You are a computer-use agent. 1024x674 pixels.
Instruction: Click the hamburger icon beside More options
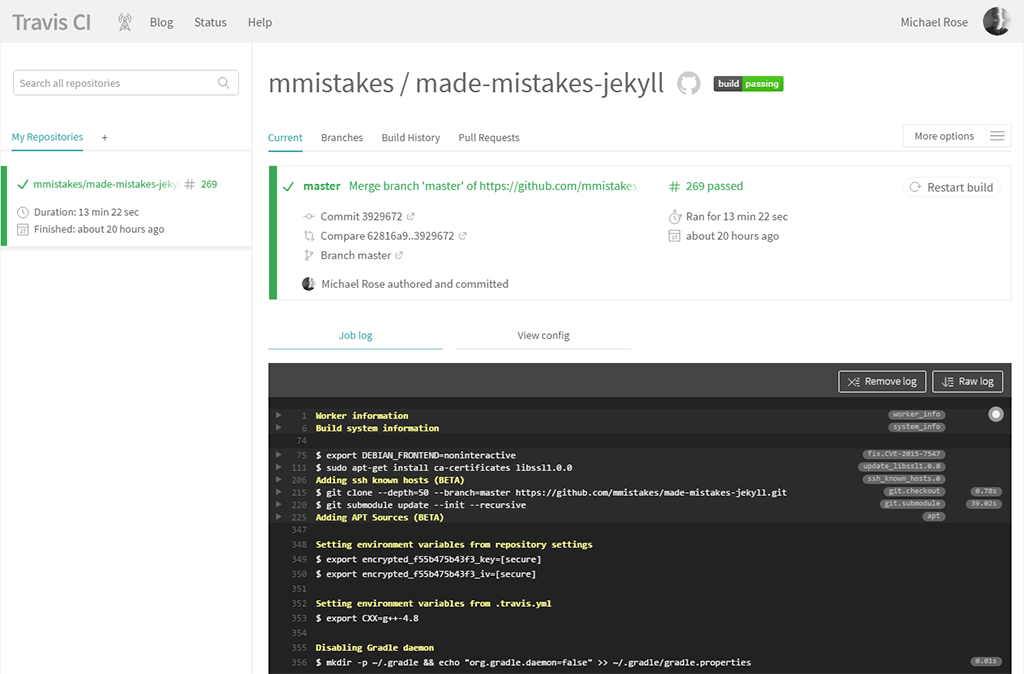tap(998, 136)
